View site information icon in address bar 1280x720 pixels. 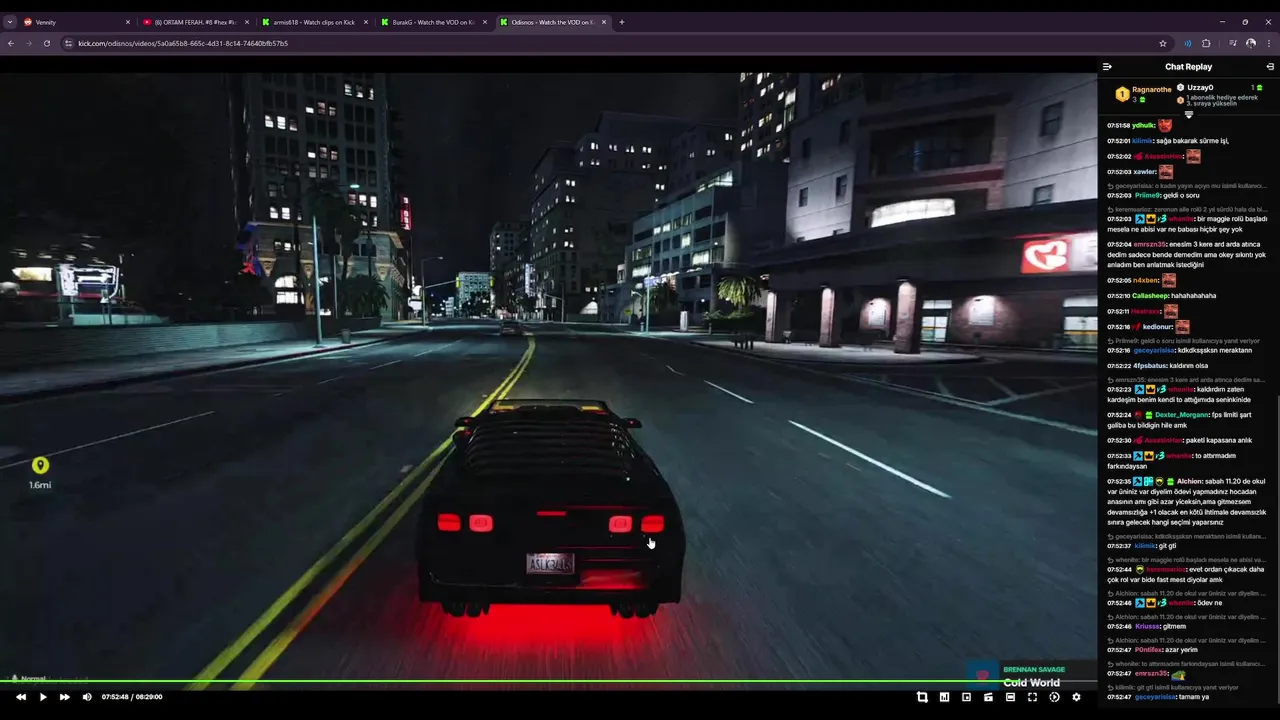[69, 43]
